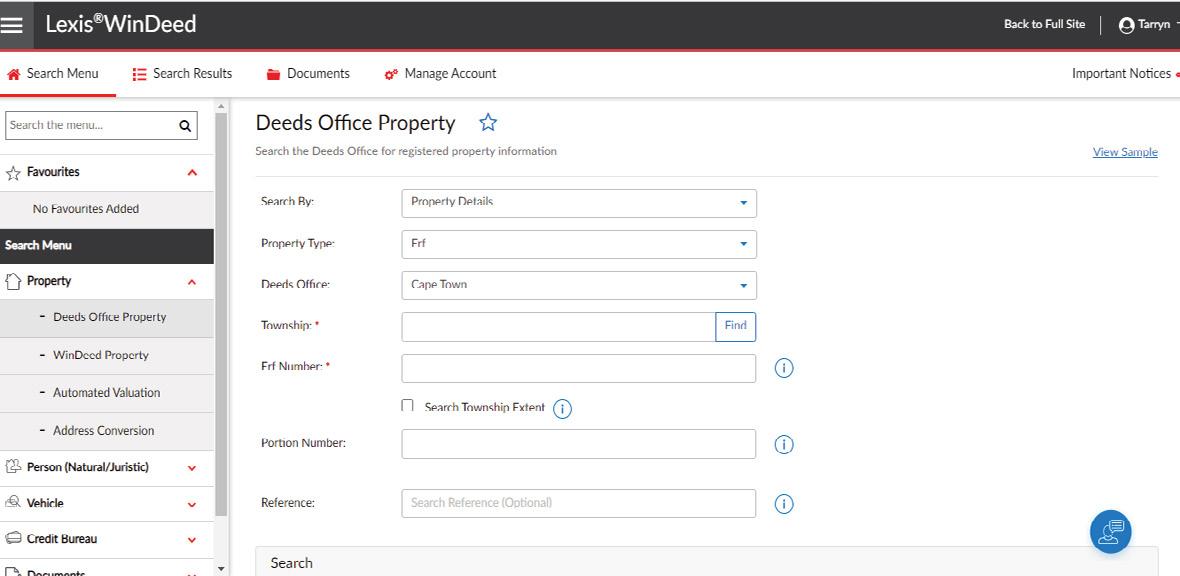Open Automated Valuation menu item
1180x576 pixels.
[x=107, y=393]
